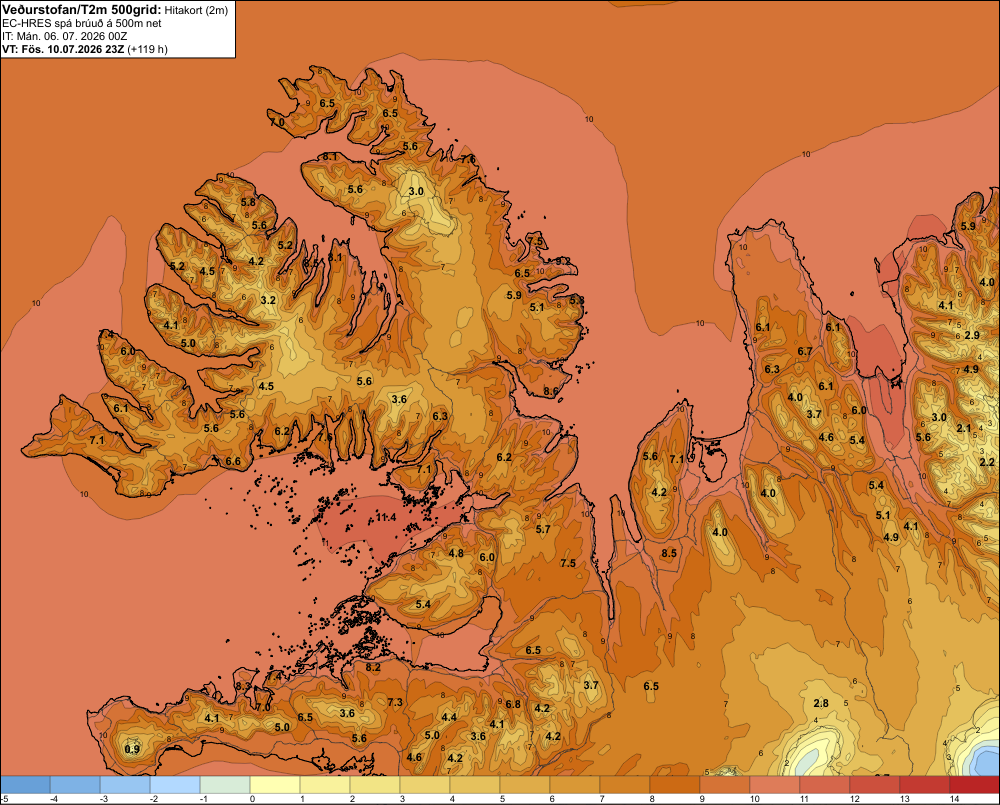
Task: Click the 'EC-HRES spá brúuð á 500m net' line
Action: click(82, 23)
